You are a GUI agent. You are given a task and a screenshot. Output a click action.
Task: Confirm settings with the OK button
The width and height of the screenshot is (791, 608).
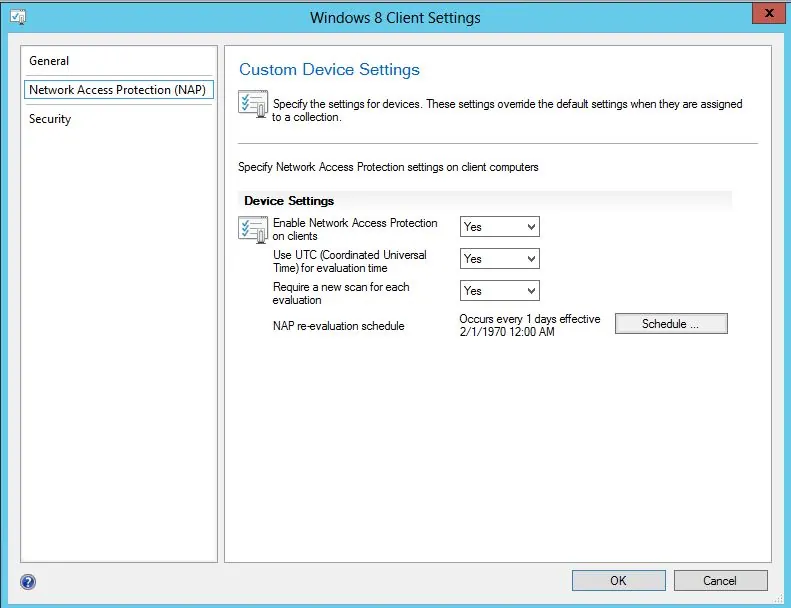(x=618, y=581)
